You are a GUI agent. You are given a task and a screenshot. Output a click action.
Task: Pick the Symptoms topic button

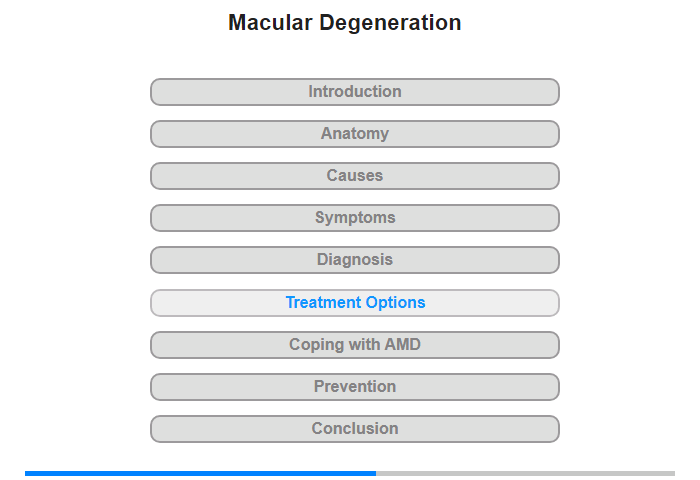pos(355,218)
